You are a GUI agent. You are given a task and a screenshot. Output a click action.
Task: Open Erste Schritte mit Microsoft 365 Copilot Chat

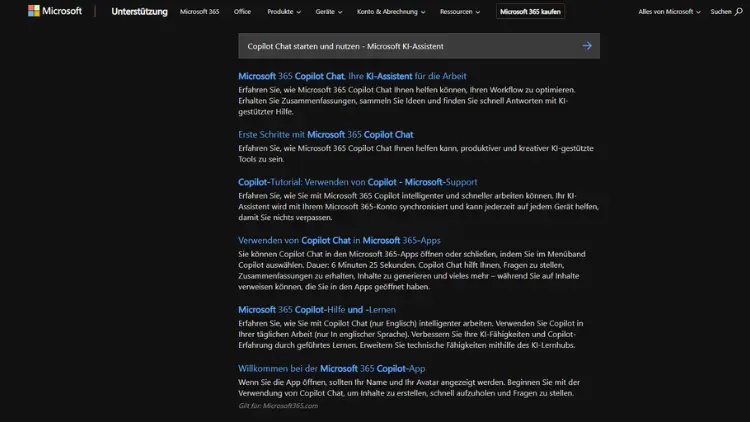pyautogui.click(x=326, y=134)
